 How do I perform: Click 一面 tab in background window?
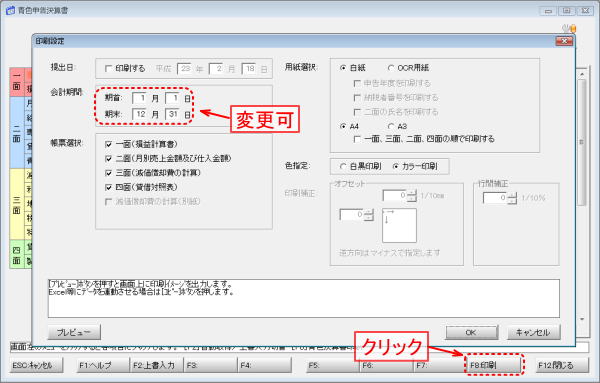click(16, 82)
